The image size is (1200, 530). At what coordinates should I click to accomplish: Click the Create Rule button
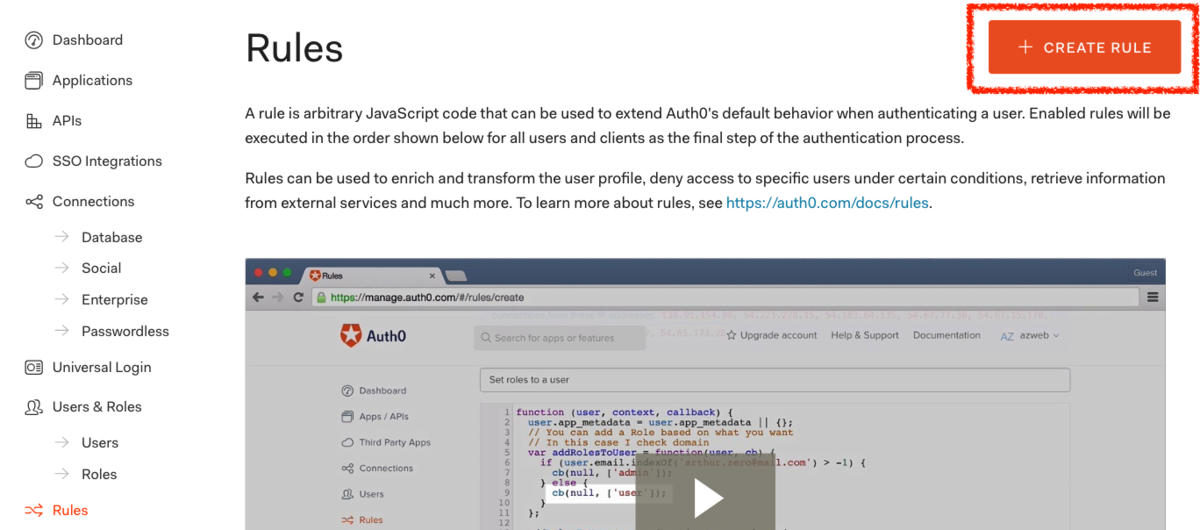(1084, 47)
